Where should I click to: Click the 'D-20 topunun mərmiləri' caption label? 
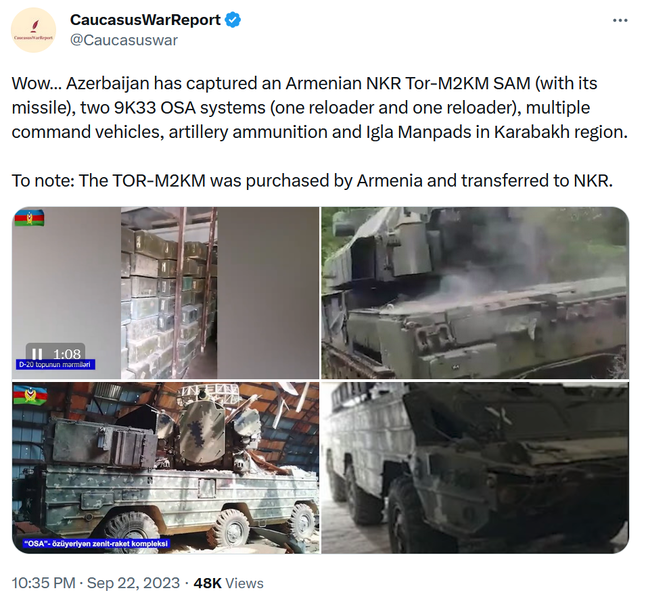pos(56,365)
